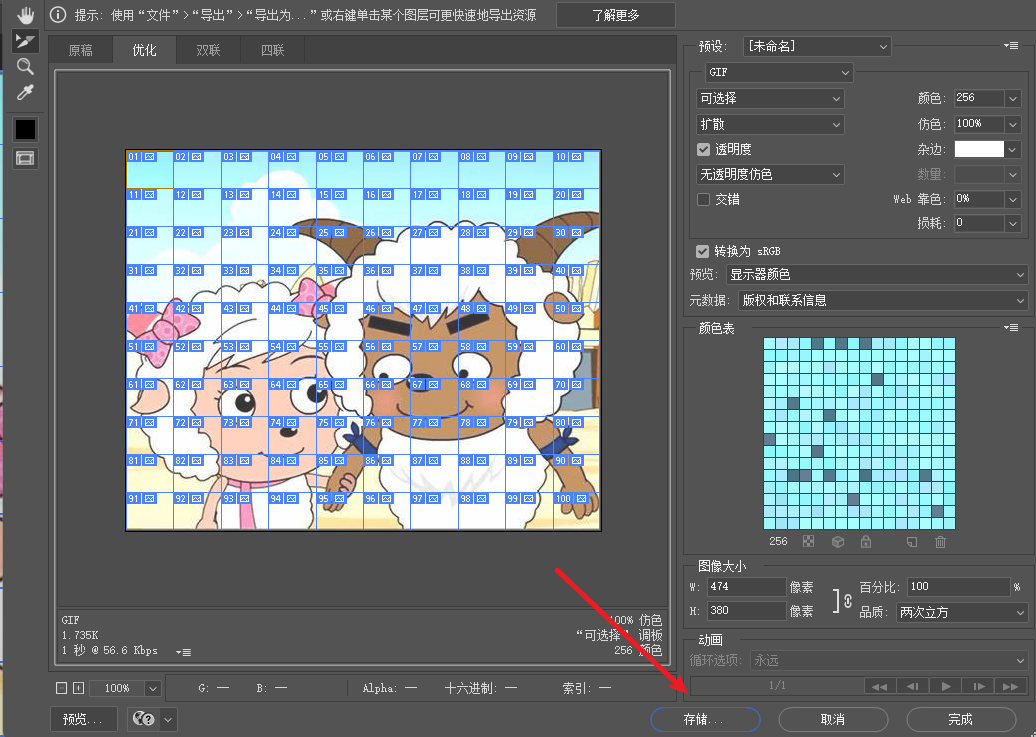
Task: Switch to the 优化 tab
Action: 144,50
